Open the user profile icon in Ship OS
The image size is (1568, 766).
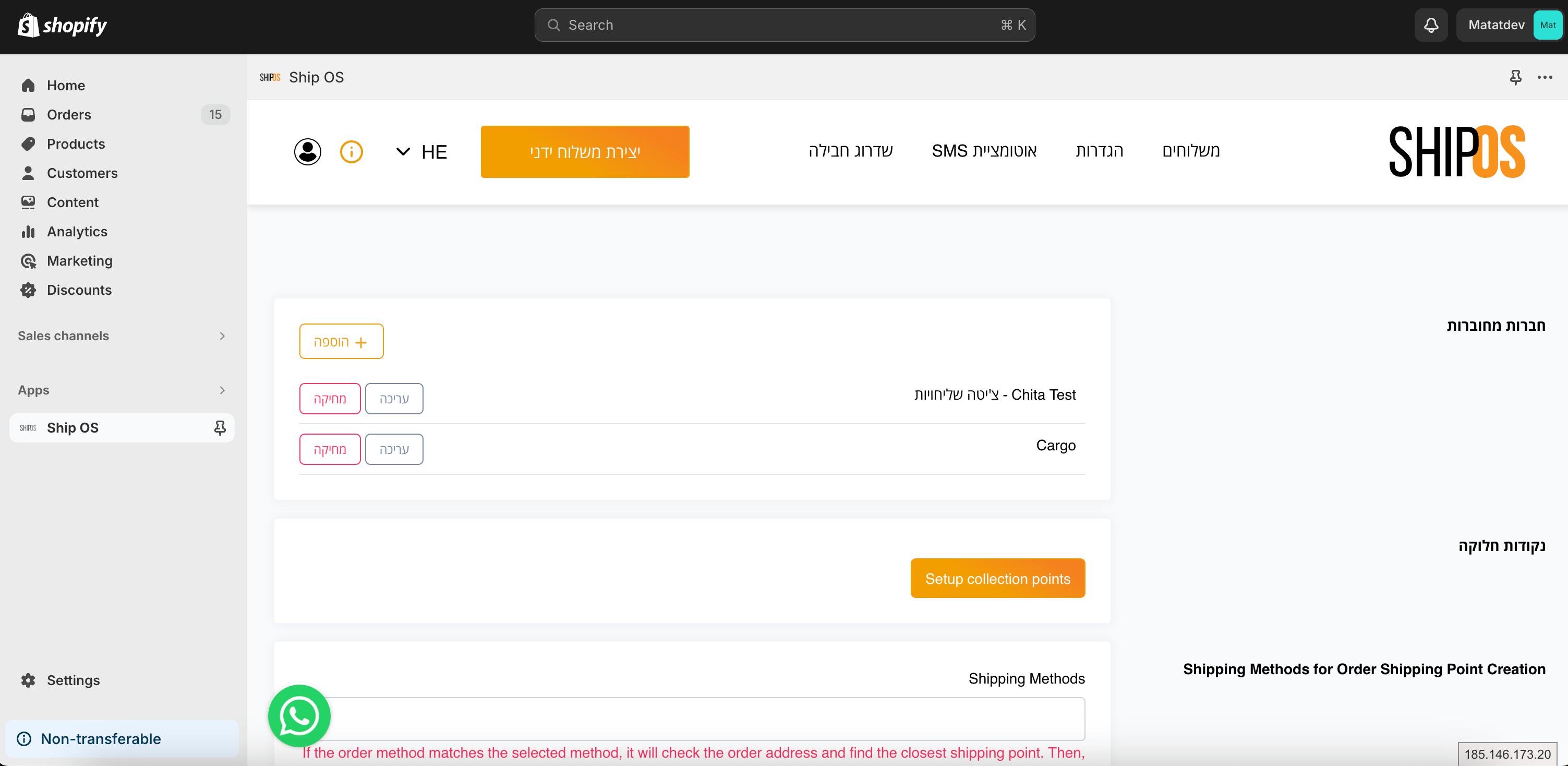(x=307, y=152)
